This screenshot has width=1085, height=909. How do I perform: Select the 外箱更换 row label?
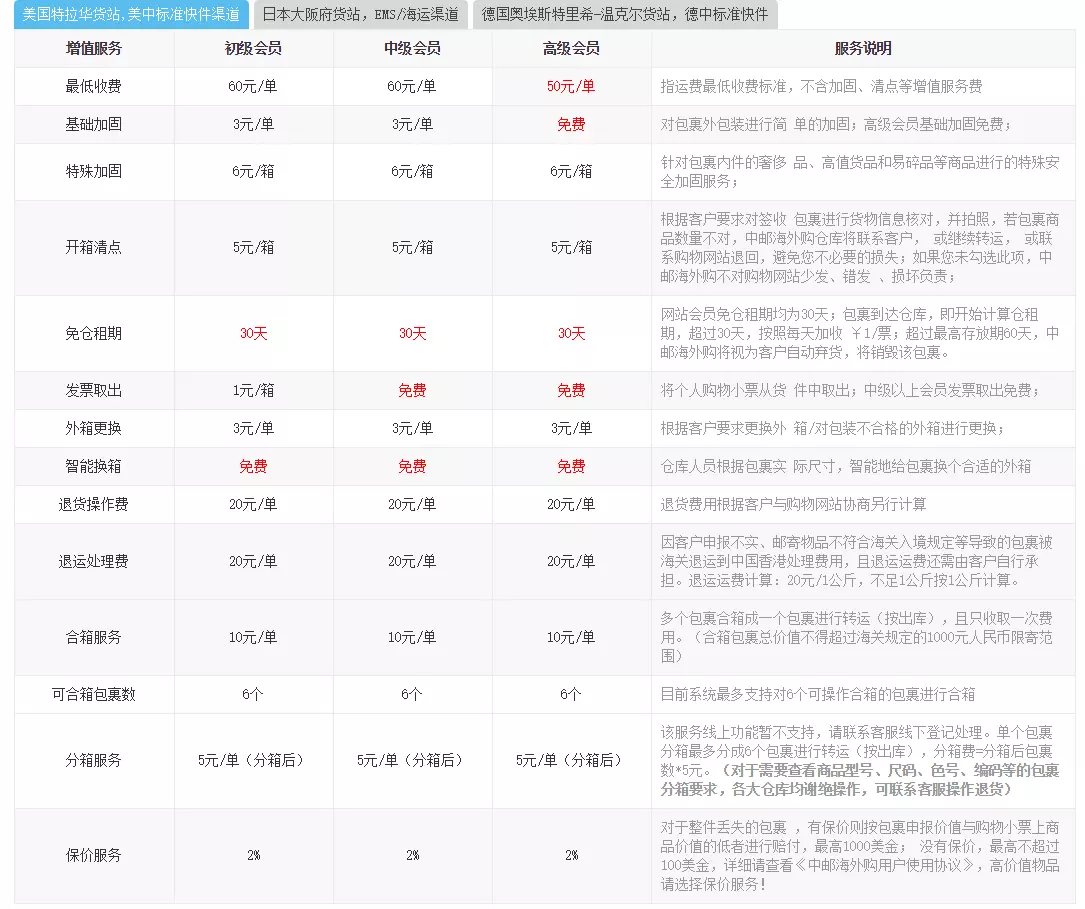point(93,429)
